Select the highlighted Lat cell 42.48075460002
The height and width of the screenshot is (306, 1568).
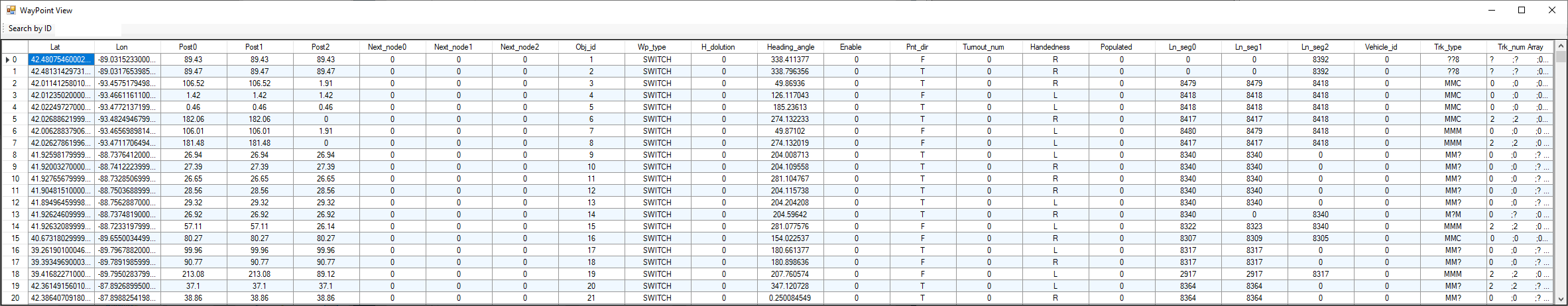[61, 60]
